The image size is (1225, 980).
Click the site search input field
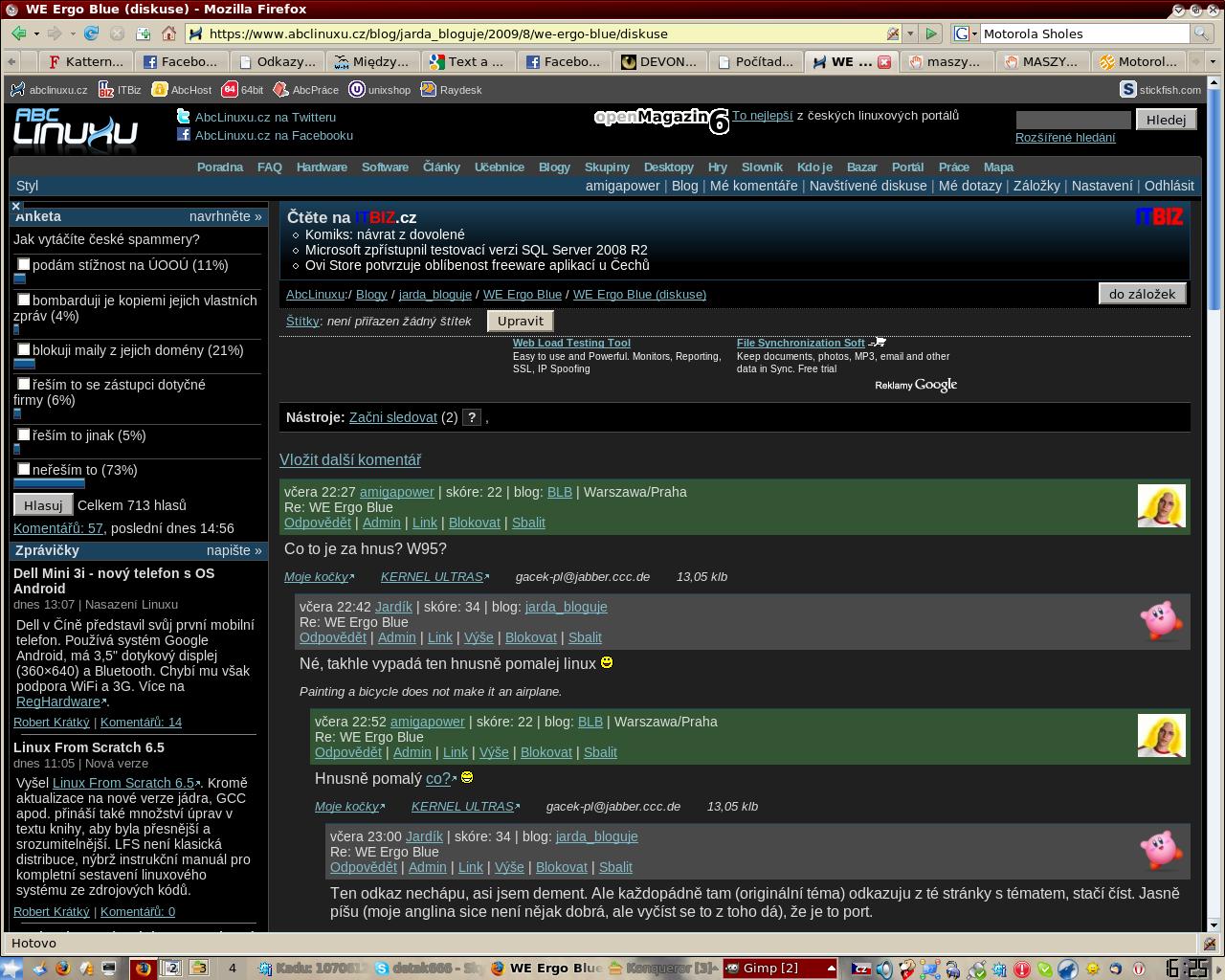tap(1073, 120)
